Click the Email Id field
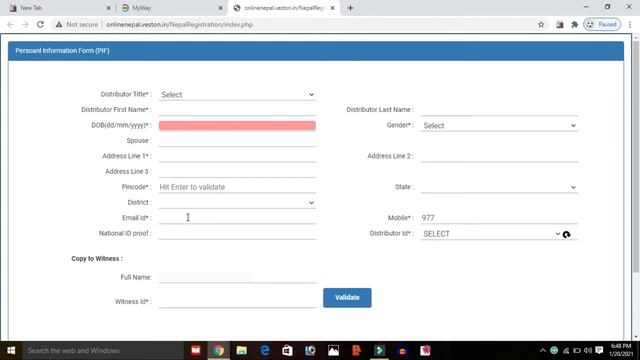Image resolution: width=640 pixels, height=360 pixels. [237, 218]
